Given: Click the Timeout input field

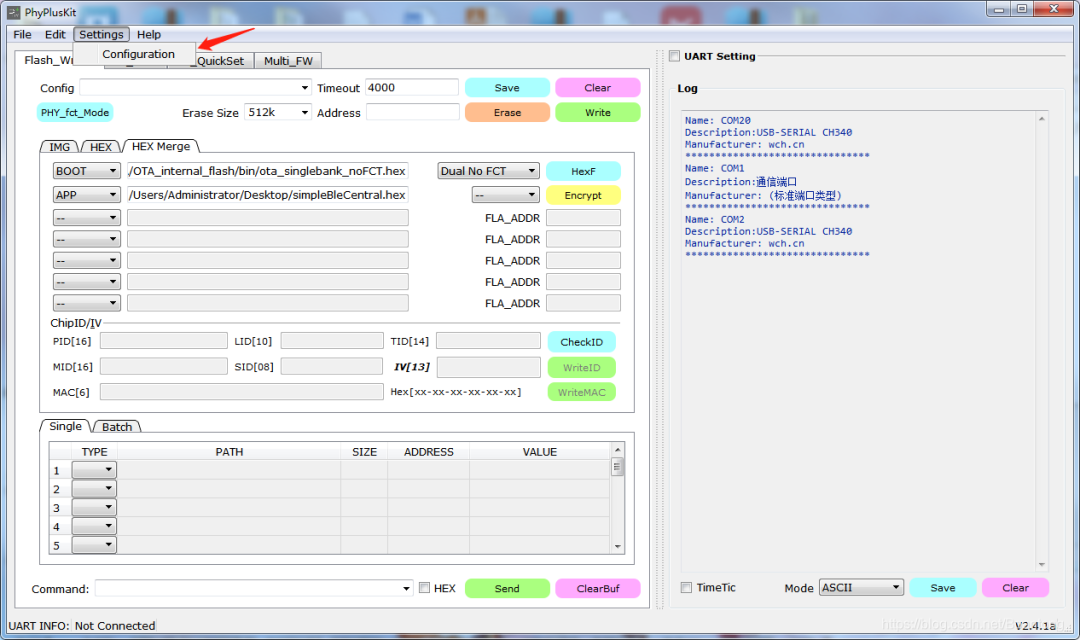Looking at the screenshot, I should (x=411, y=87).
